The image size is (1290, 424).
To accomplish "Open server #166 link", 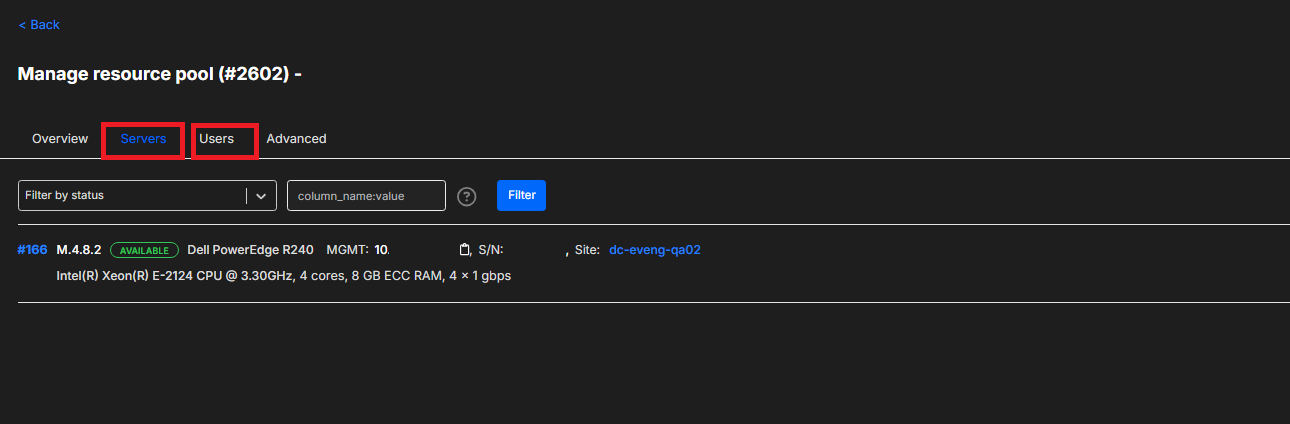I will (x=32, y=250).
